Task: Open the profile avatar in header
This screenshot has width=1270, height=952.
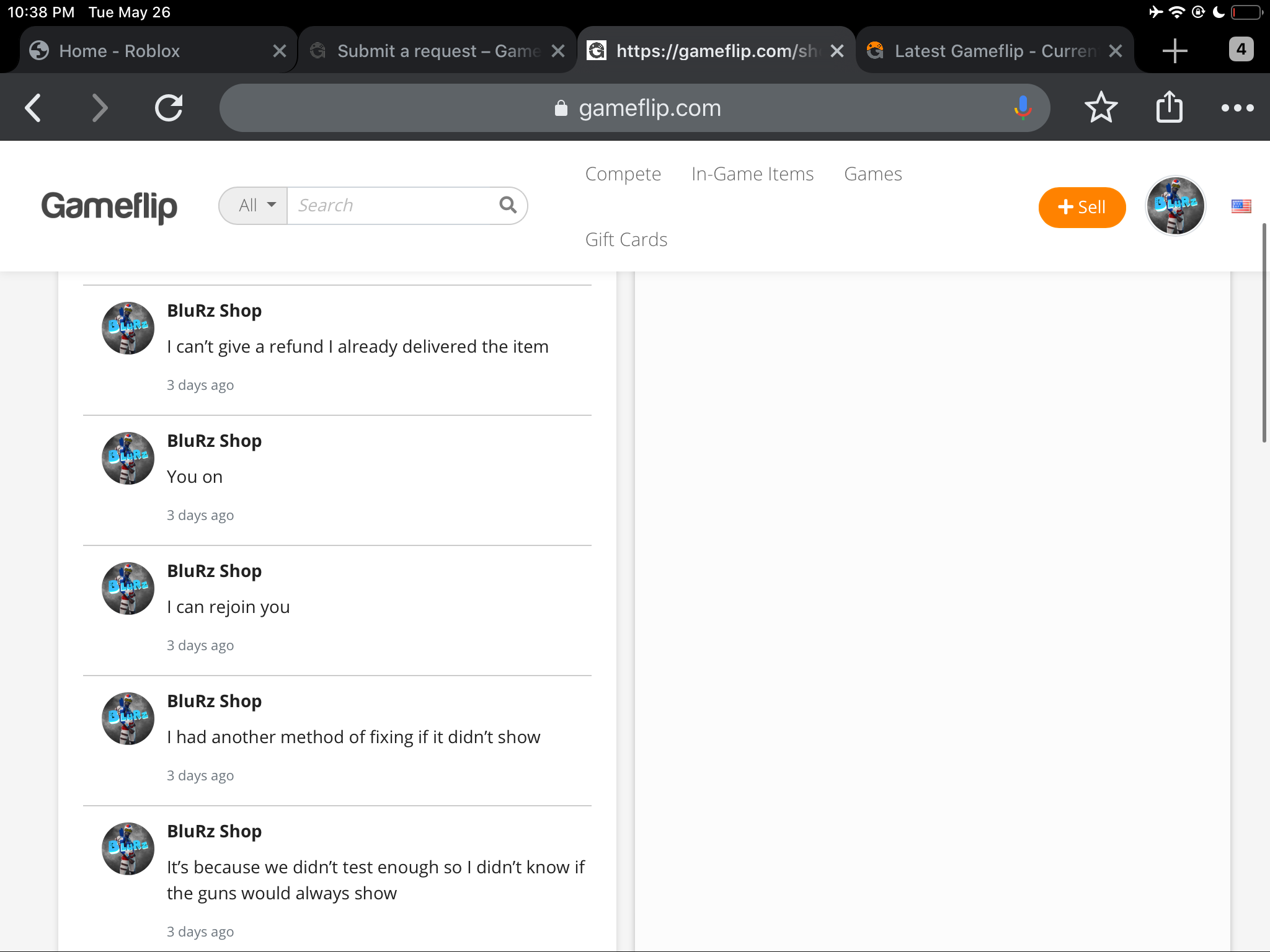Action: [1175, 206]
